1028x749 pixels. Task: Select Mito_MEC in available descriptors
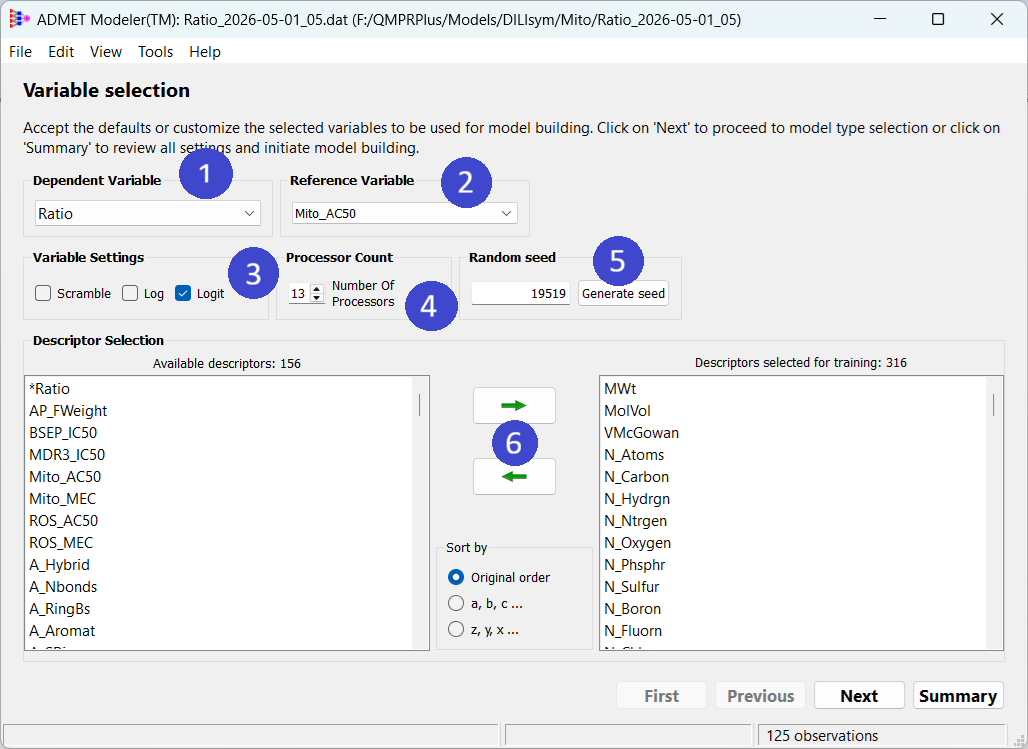coord(62,499)
